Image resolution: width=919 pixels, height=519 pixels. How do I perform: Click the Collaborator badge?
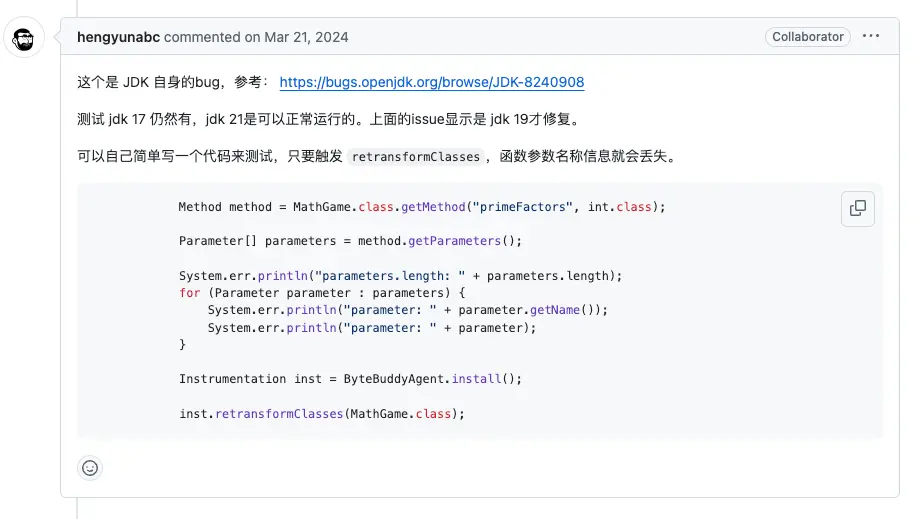808,37
